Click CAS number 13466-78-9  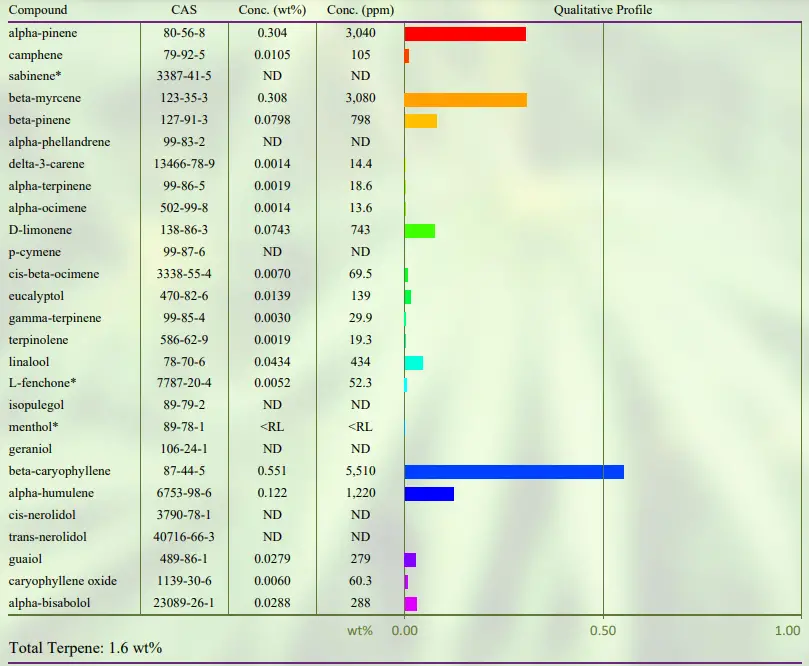(184, 164)
